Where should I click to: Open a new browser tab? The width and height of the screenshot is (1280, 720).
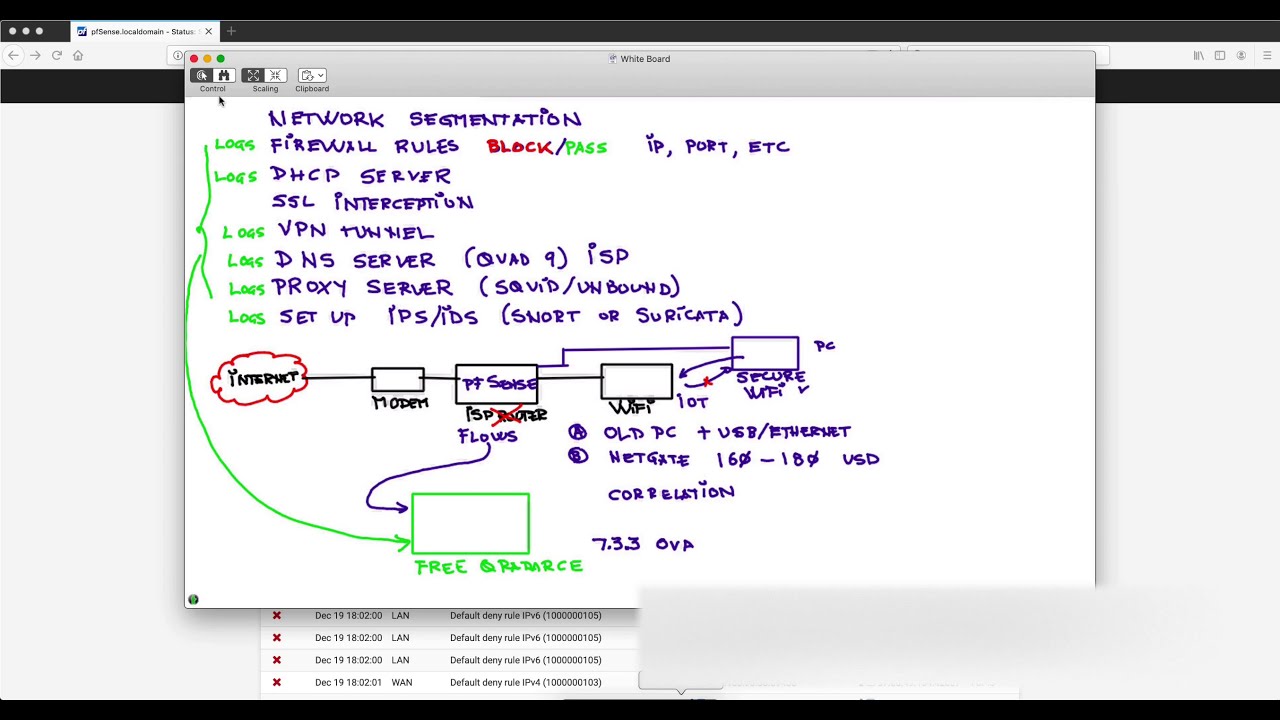click(231, 31)
